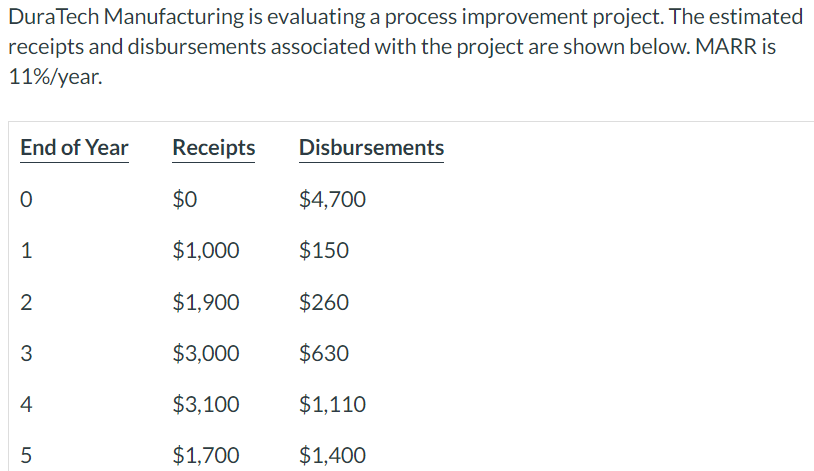This screenshot has width=814, height=471.
Task: Select the $4,700 disbursement value
Action: 332,199
